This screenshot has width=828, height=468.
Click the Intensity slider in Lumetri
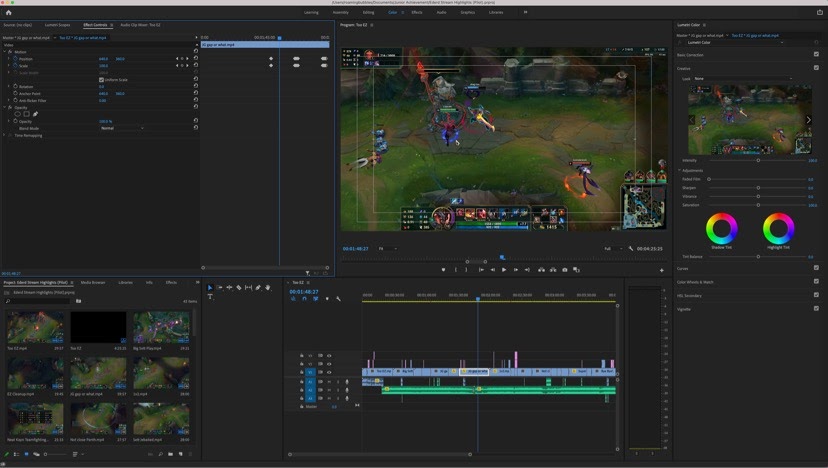[758, 160]
